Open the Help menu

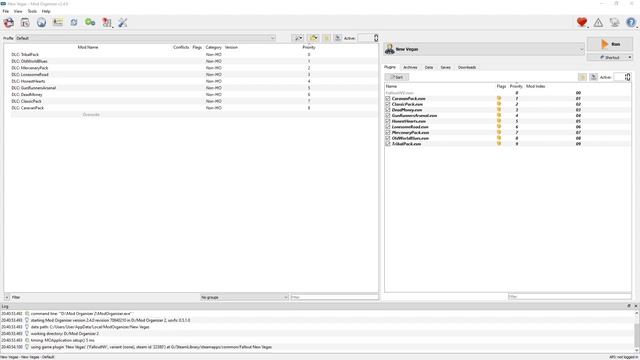[x=46, y=11]
